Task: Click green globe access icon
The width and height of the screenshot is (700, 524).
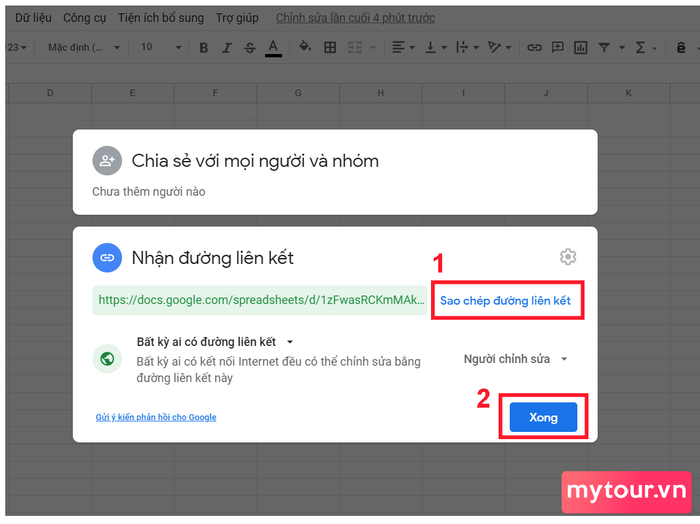Action: click(x=107, y=359)
